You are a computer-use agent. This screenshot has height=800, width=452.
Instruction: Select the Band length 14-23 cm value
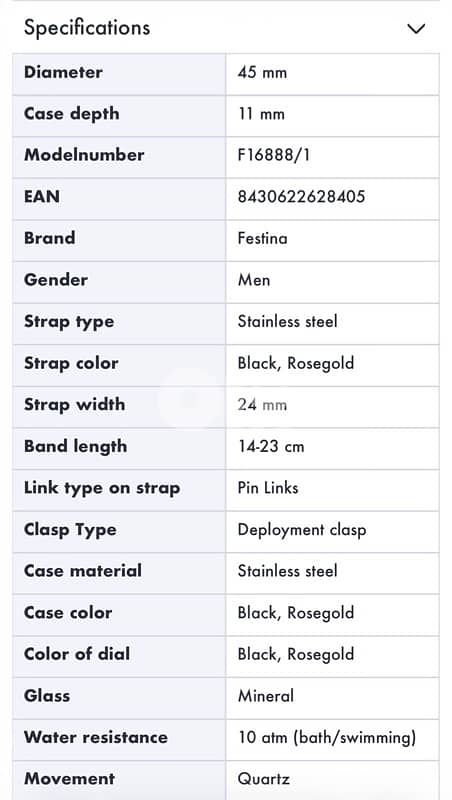pos(271,446)
